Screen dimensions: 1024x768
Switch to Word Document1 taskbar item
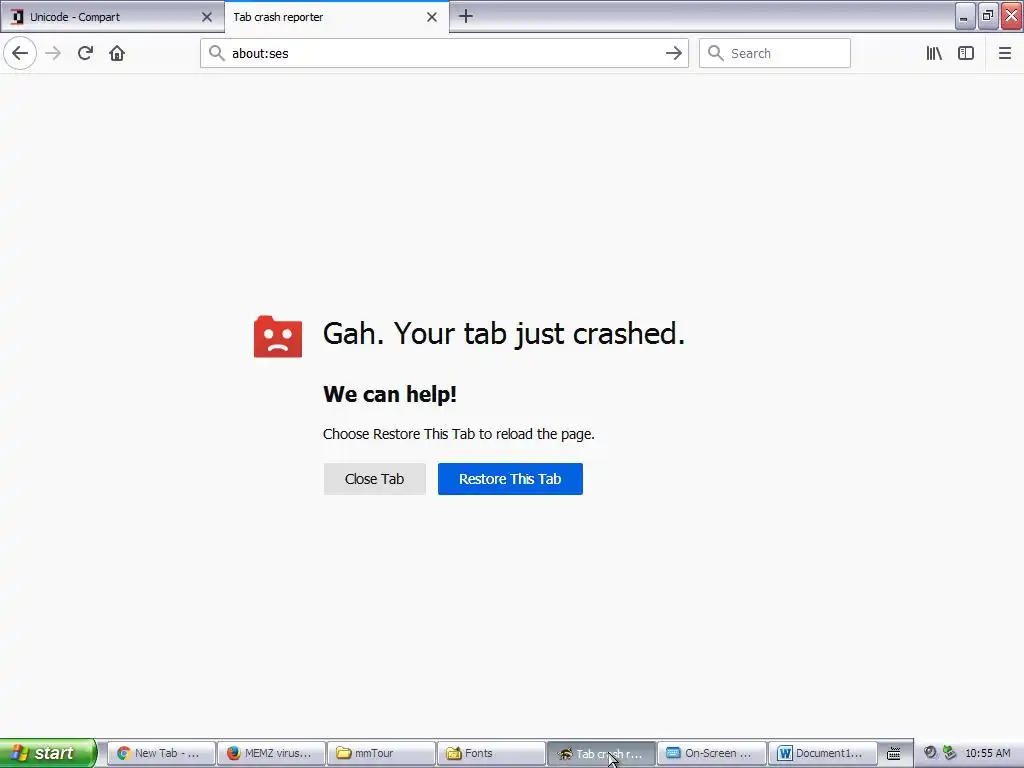point(822,753)
